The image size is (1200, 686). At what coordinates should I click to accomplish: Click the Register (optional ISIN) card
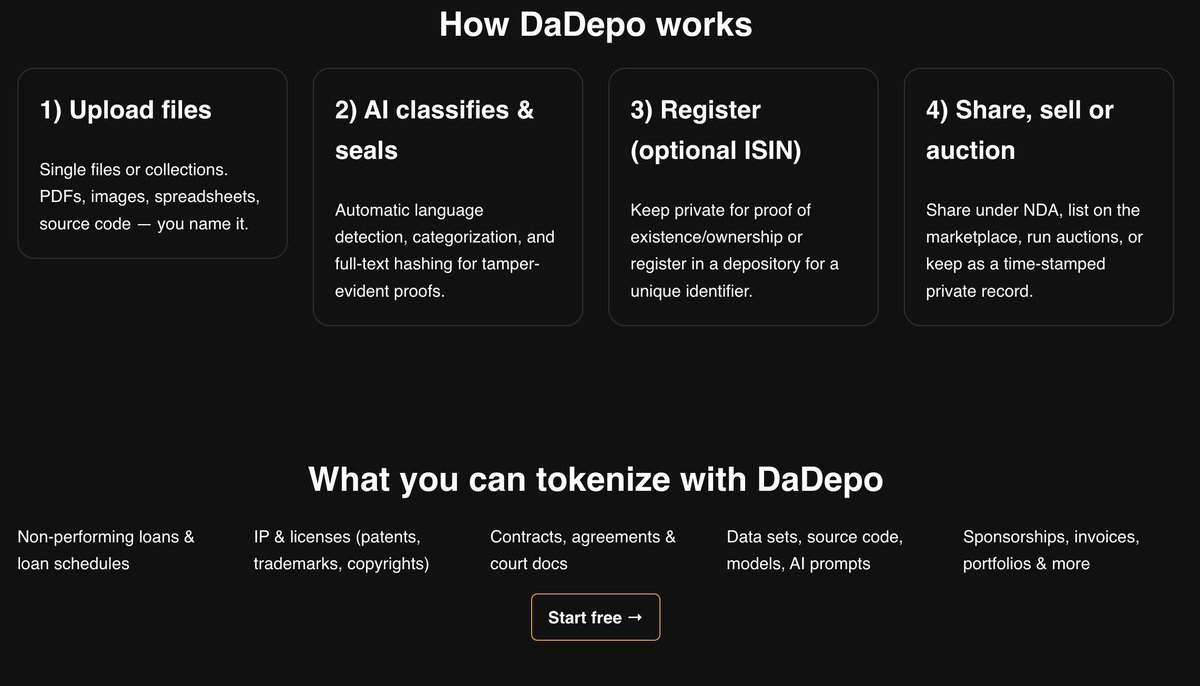tap(743, 196)
